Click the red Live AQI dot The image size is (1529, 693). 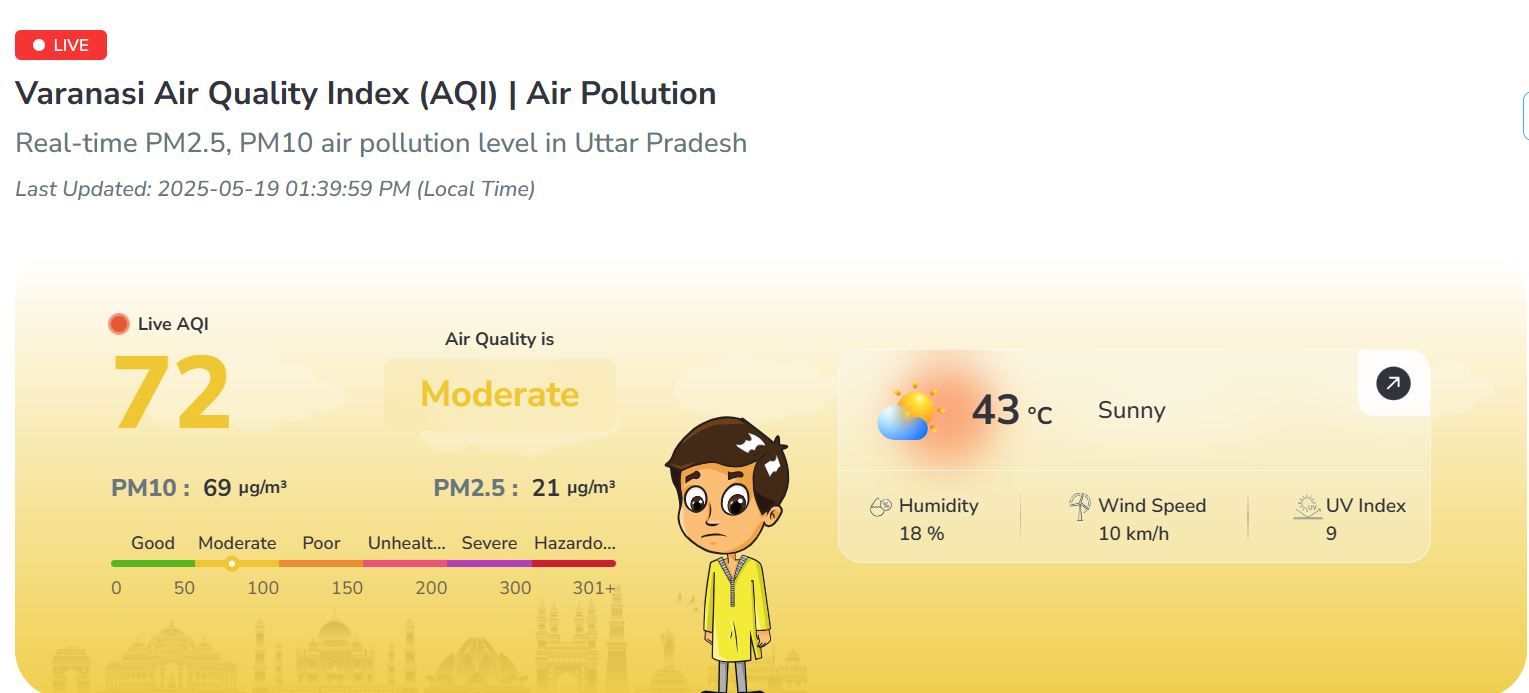[119, 324]
